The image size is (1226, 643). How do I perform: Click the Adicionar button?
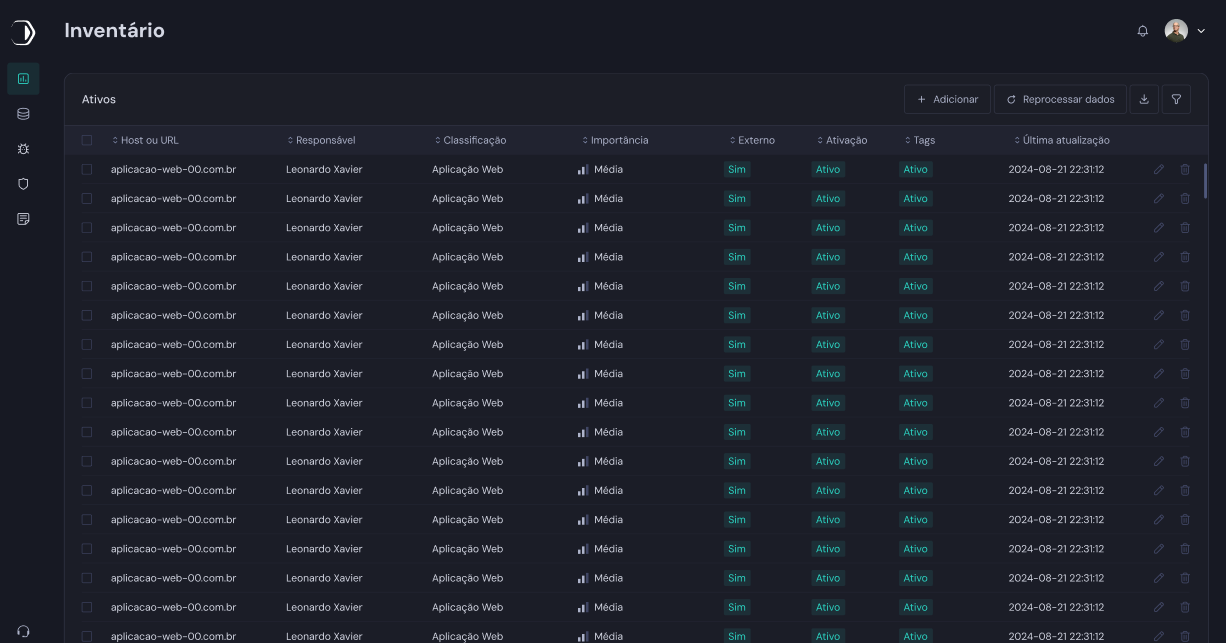[x=947, y=99]
